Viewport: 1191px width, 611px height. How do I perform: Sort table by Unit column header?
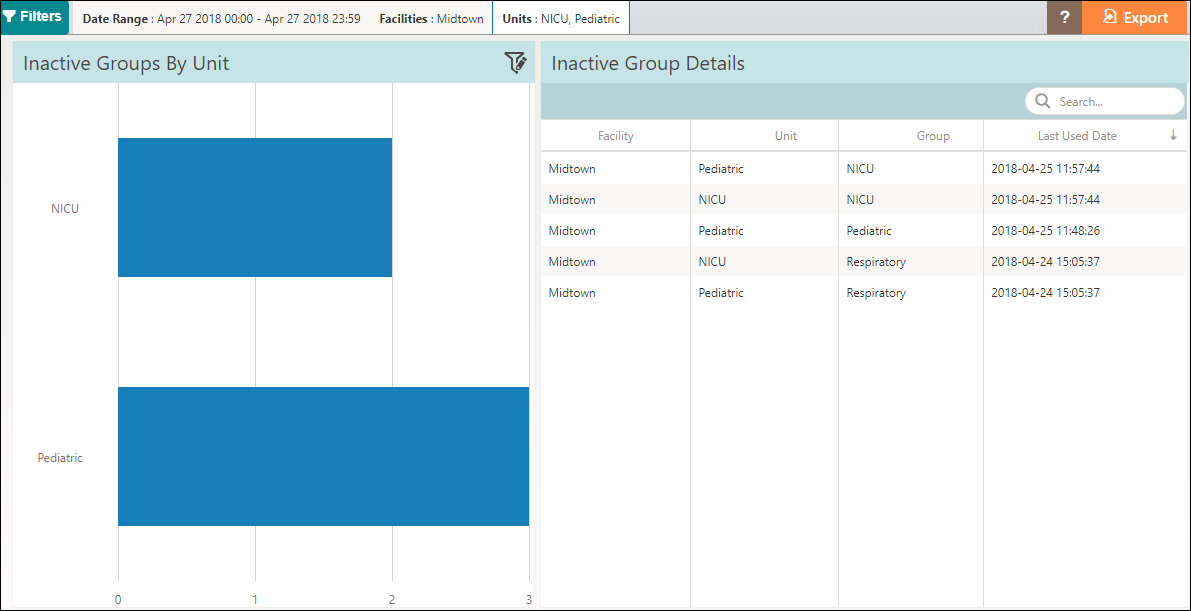click(764, 136)
